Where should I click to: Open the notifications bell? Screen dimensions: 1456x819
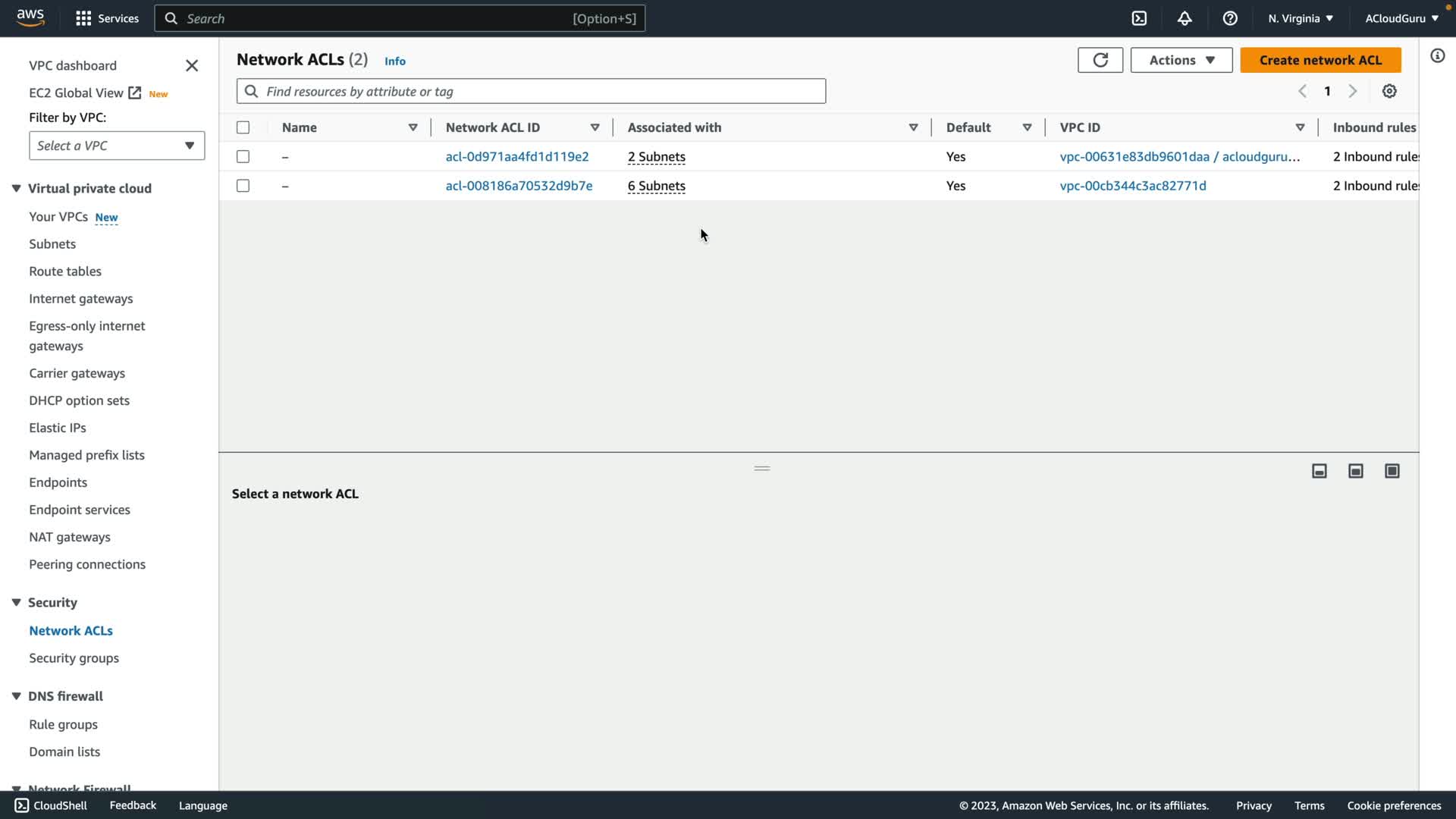pyautogui.click(x=1185, y=18)
